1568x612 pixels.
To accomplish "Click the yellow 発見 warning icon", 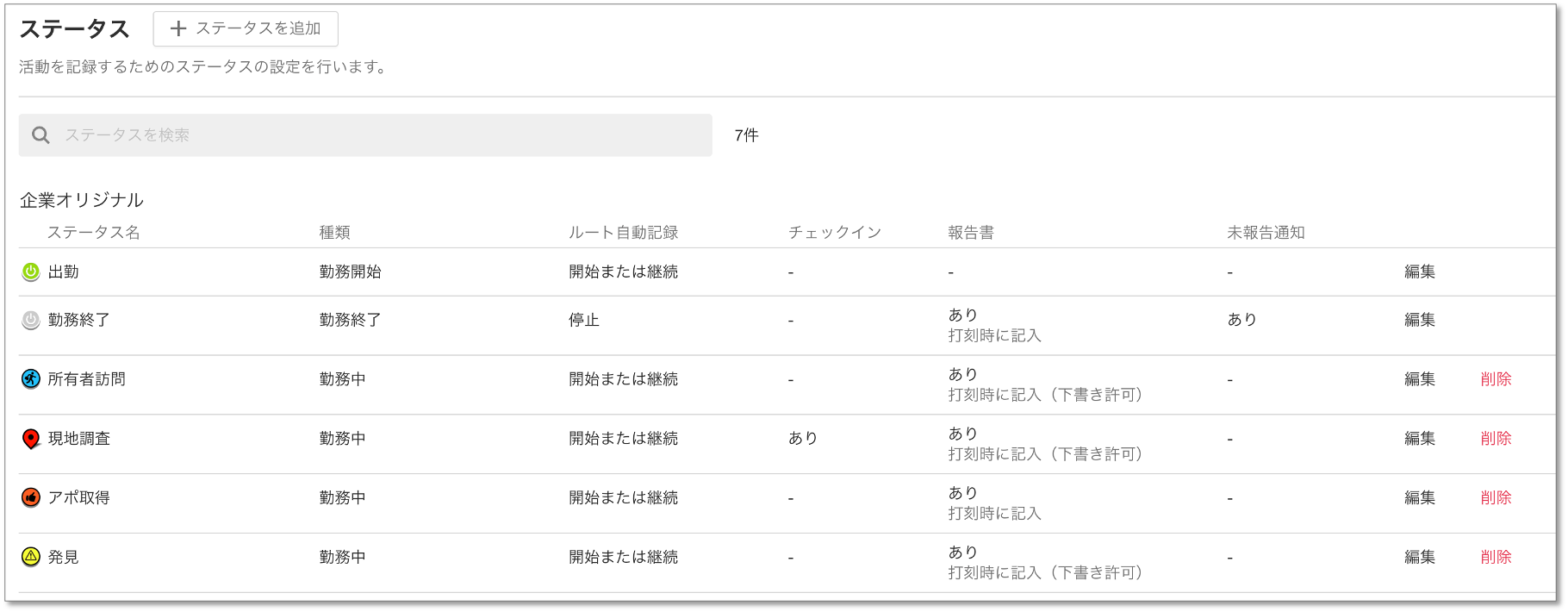I will (31, 557).
